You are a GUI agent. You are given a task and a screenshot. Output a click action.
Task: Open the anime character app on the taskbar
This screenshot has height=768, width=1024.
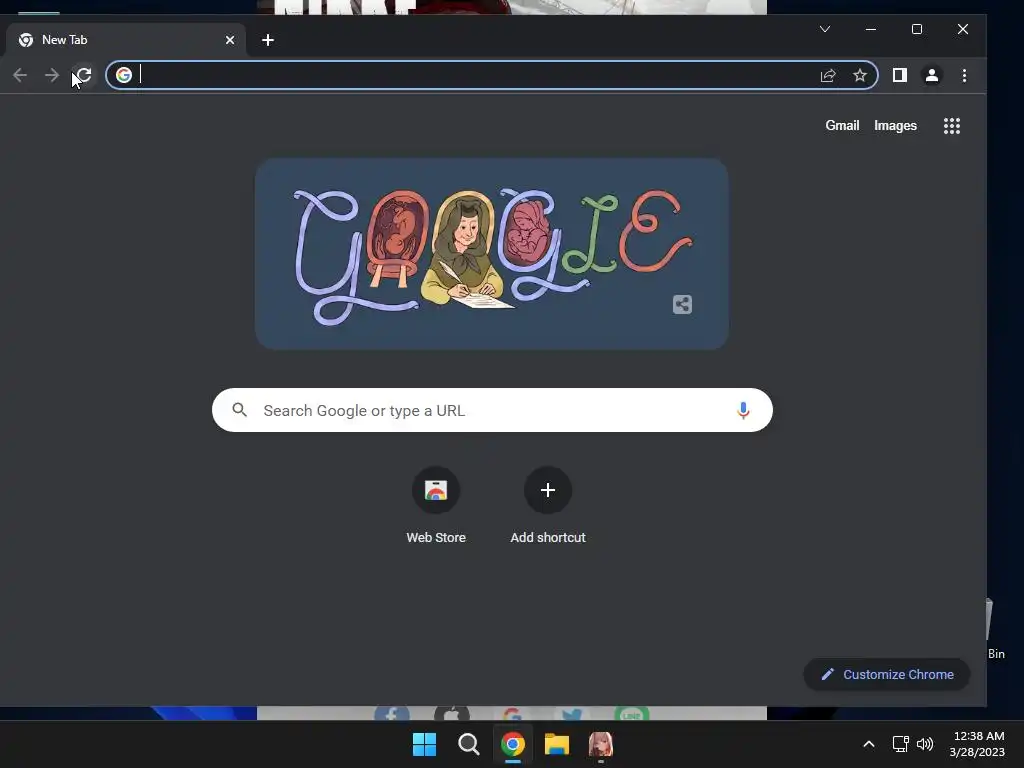[601, 744]
